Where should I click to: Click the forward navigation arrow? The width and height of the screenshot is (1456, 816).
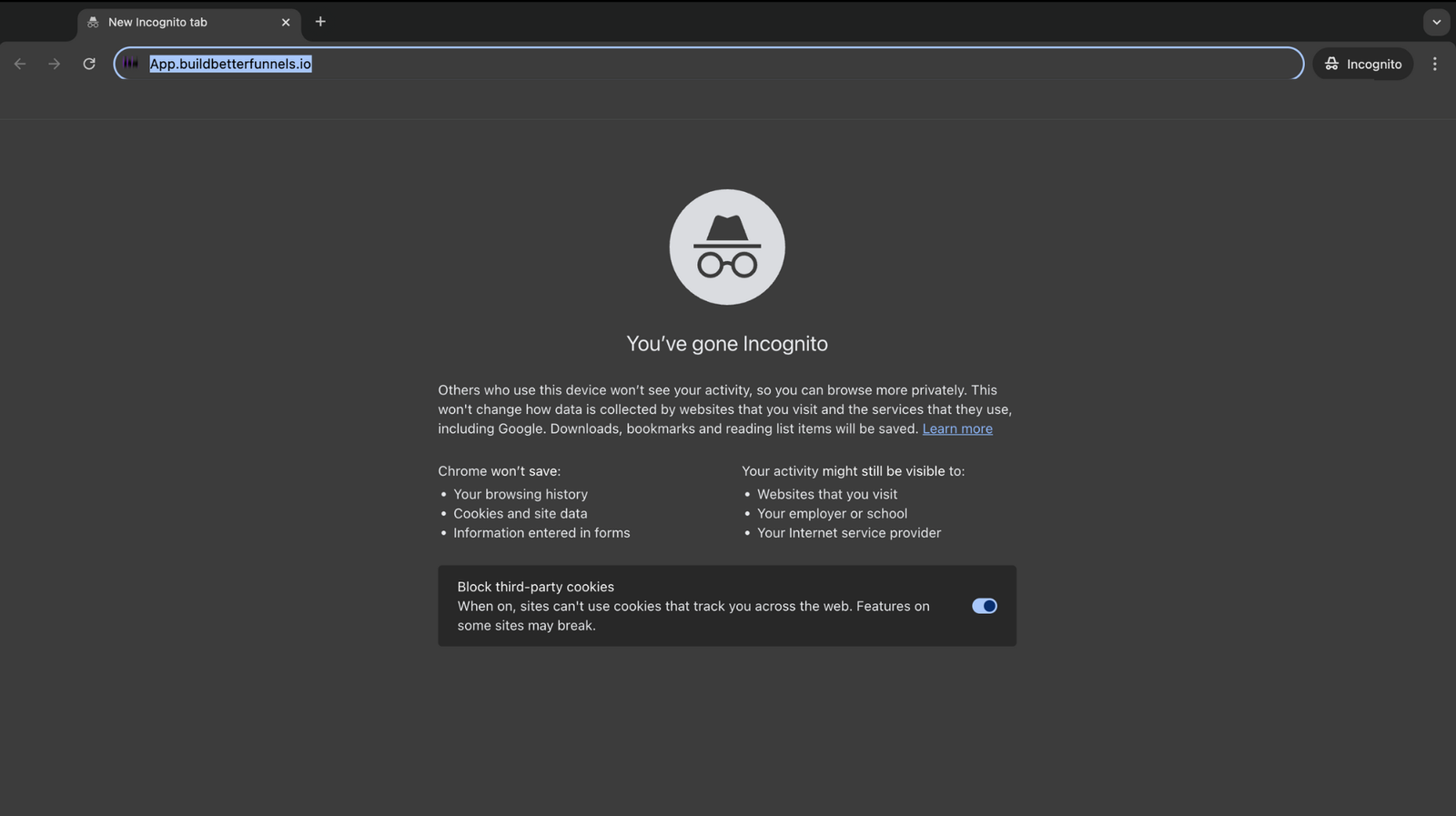click(55, 64)
